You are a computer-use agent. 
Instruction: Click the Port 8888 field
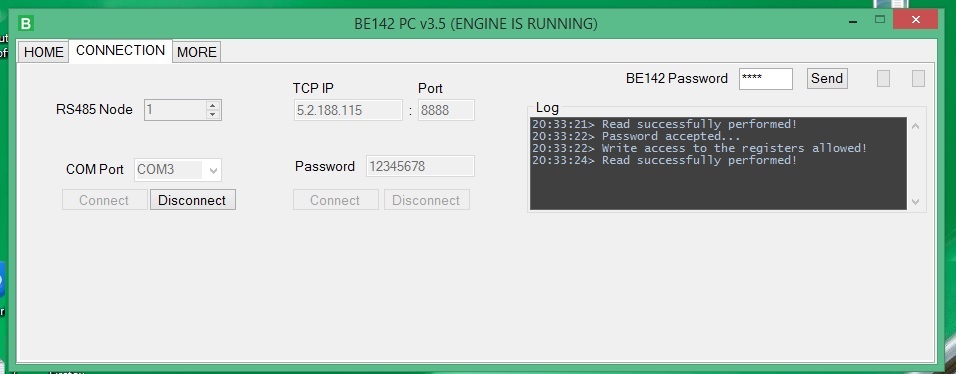446,110
